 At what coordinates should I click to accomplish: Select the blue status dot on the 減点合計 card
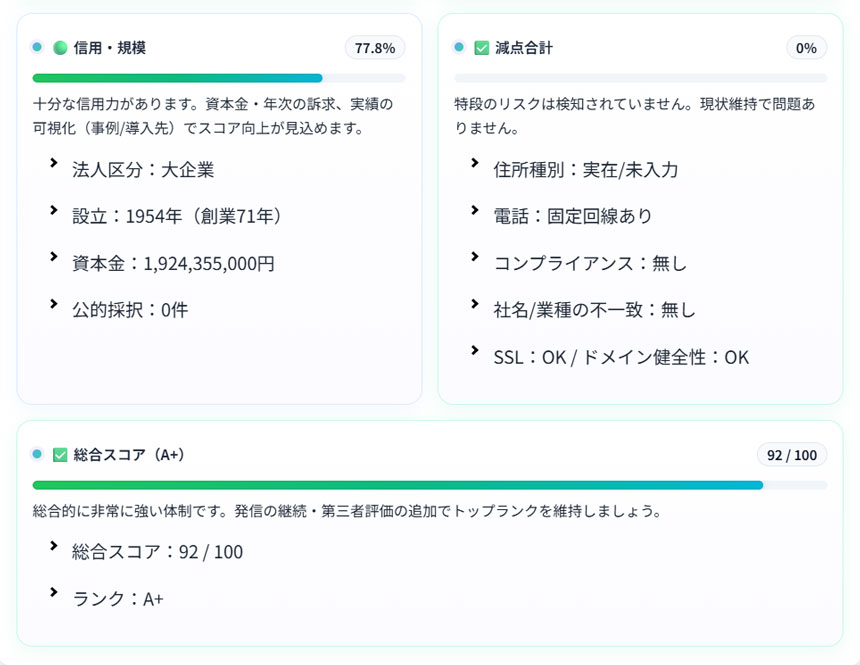point(458,46)
